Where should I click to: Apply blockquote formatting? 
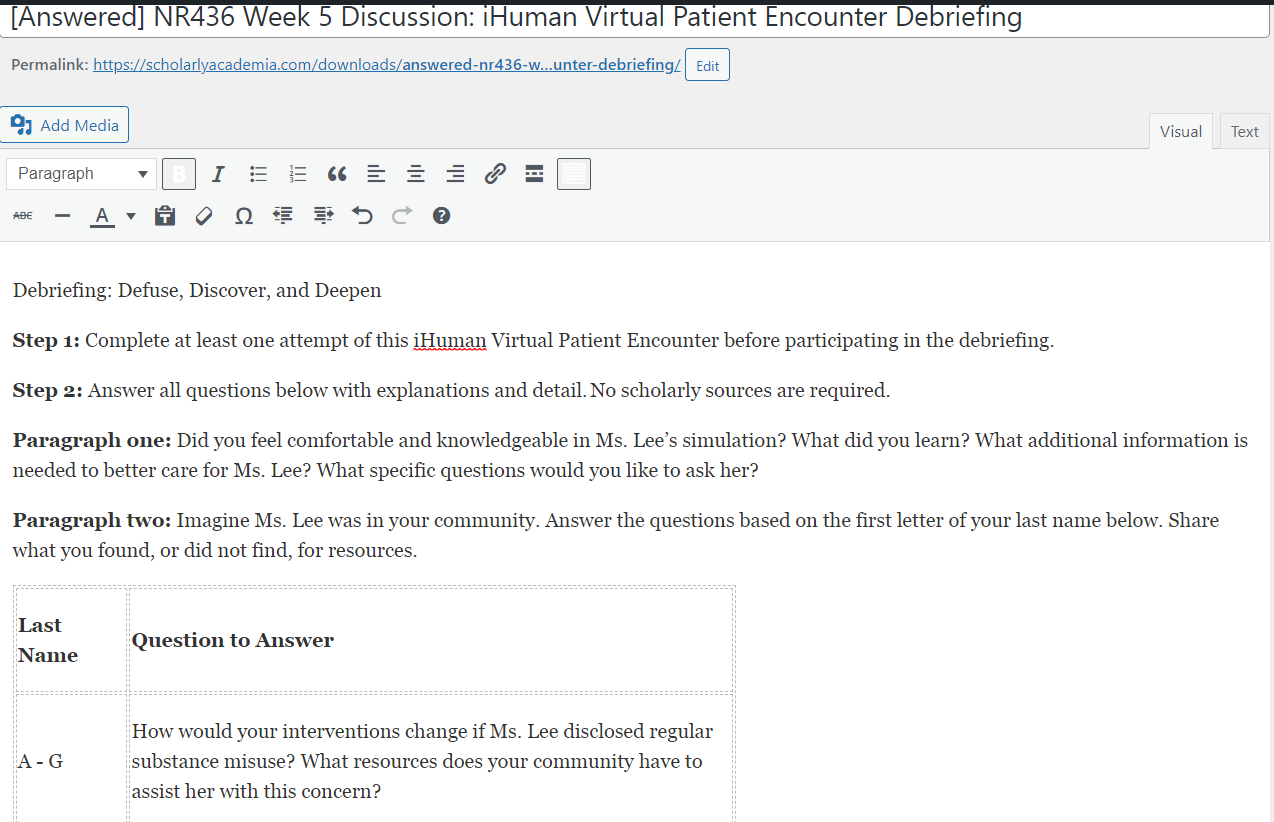[x=337, y=174]
